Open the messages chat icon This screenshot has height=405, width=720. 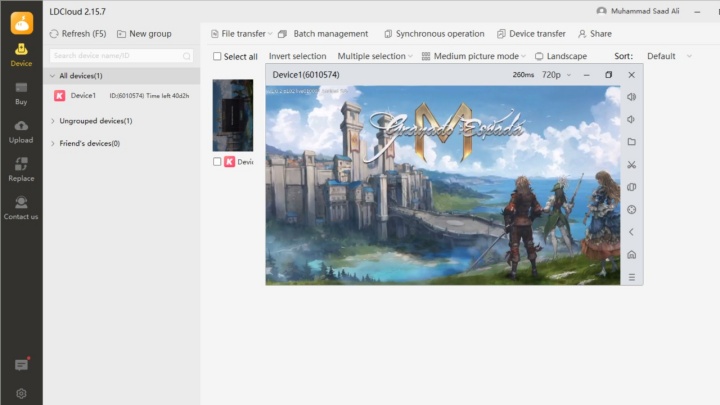21,365
